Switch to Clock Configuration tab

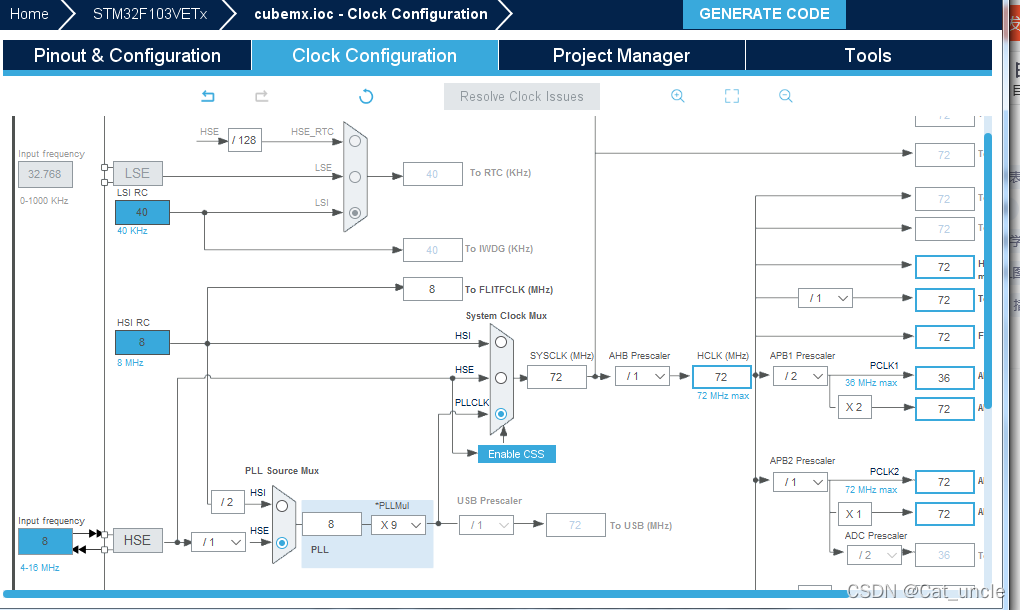point(375,55)
